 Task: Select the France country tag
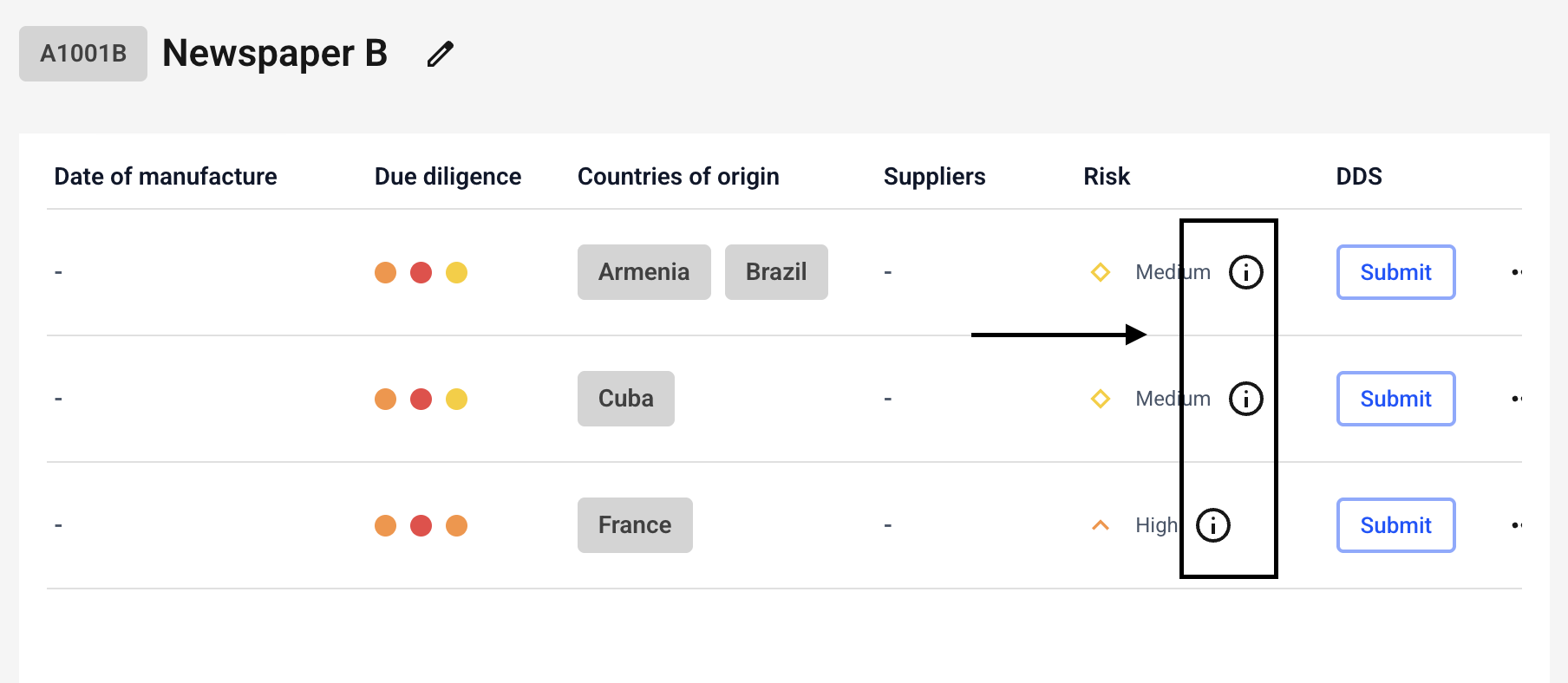click(635, 525)
